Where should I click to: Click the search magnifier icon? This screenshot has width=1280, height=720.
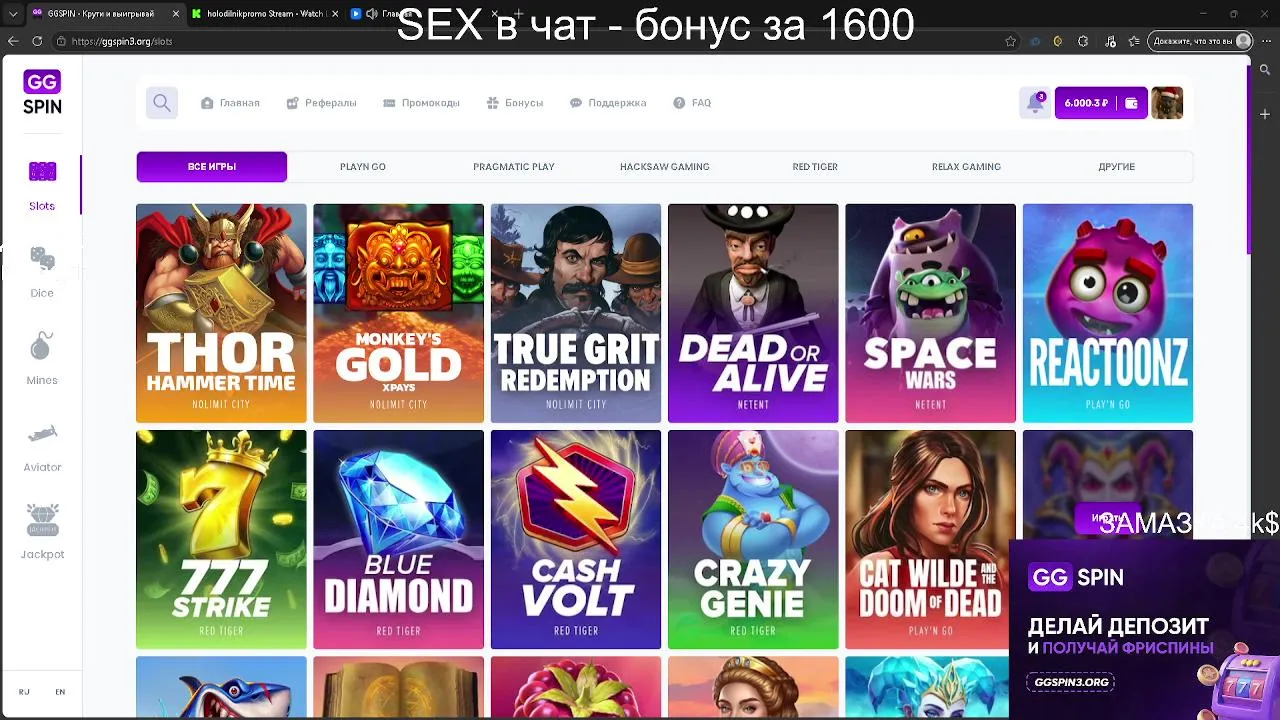click(x=162, y=103)
